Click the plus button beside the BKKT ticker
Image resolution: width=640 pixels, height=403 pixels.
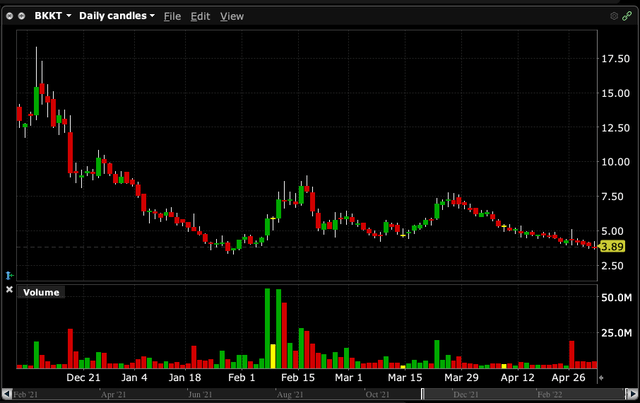click(x=22, y=16)
